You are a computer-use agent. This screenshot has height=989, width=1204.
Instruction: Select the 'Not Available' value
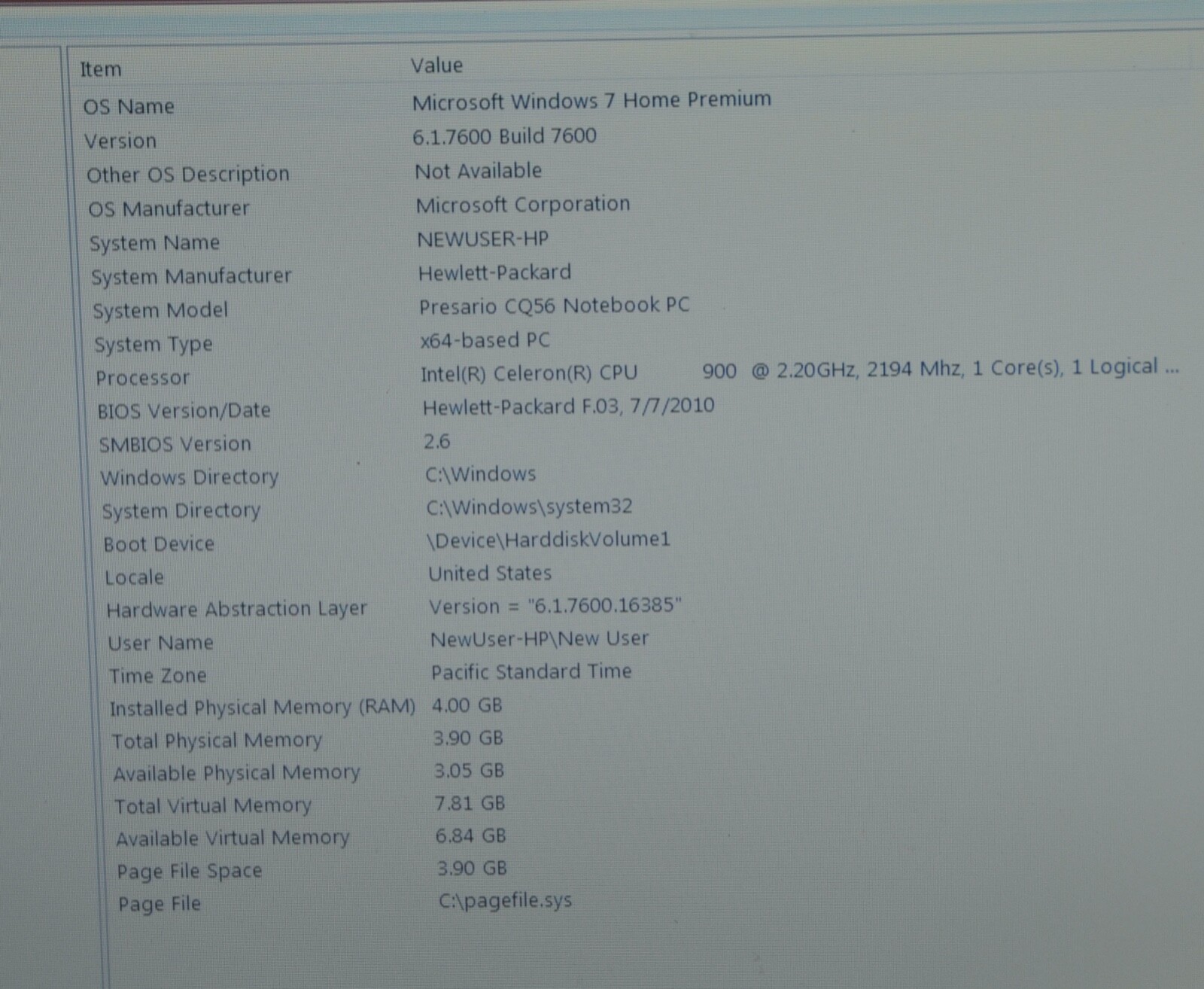click(x=478, y=171)
